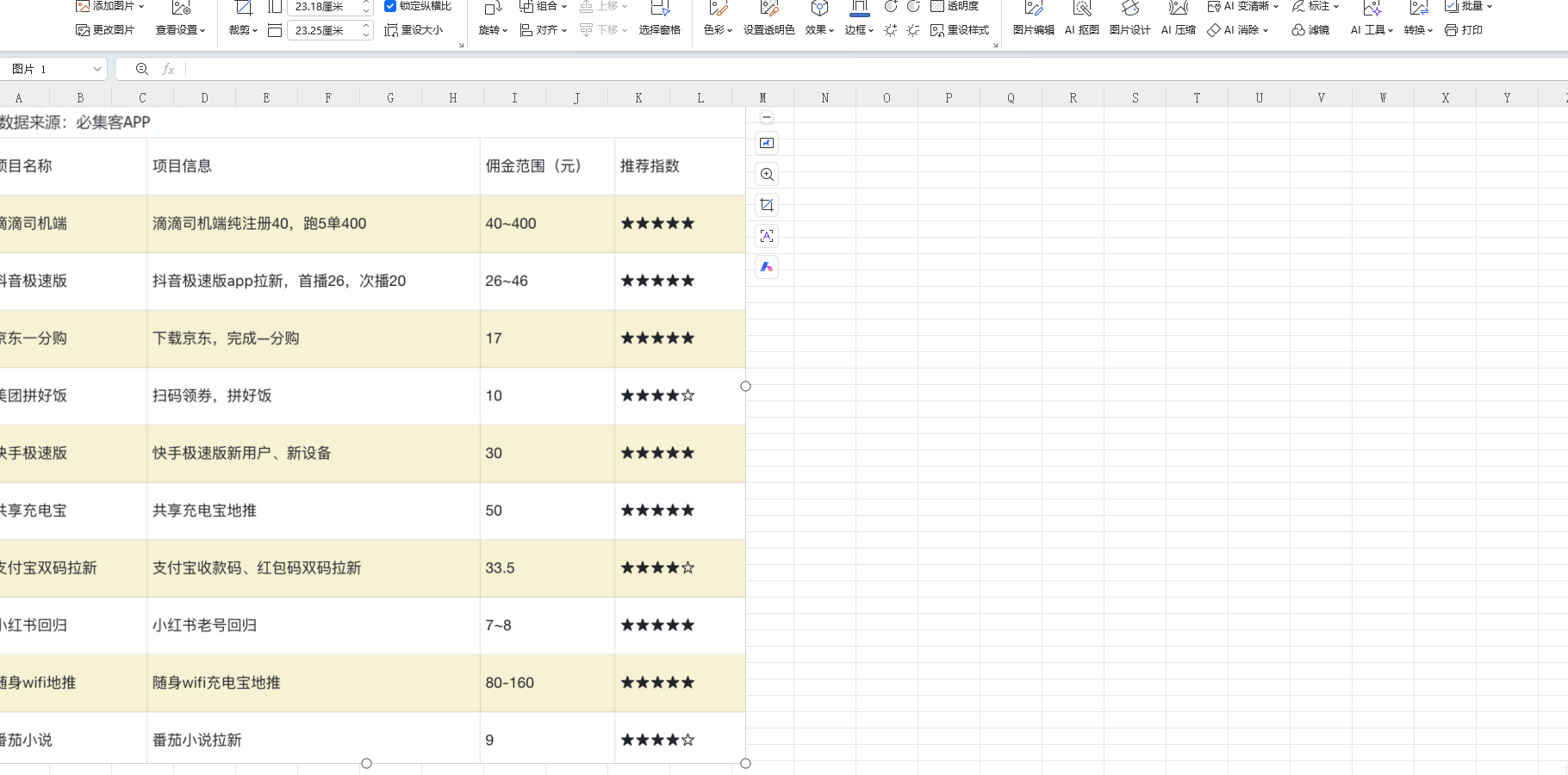Click the 重设大小 reset size button
Screen dimensions: 1568x775
tap(414, 30)
